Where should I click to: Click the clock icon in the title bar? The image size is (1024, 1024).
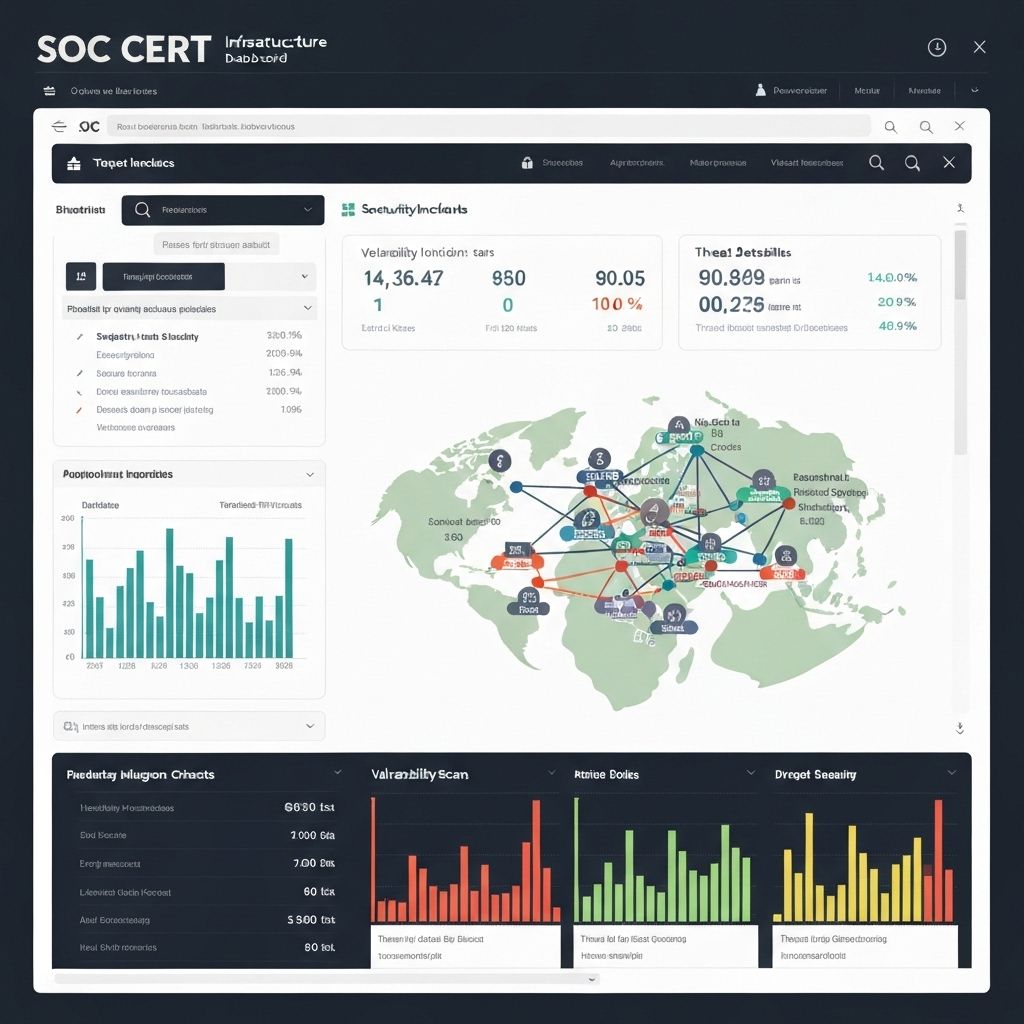[x=937, y=47]
